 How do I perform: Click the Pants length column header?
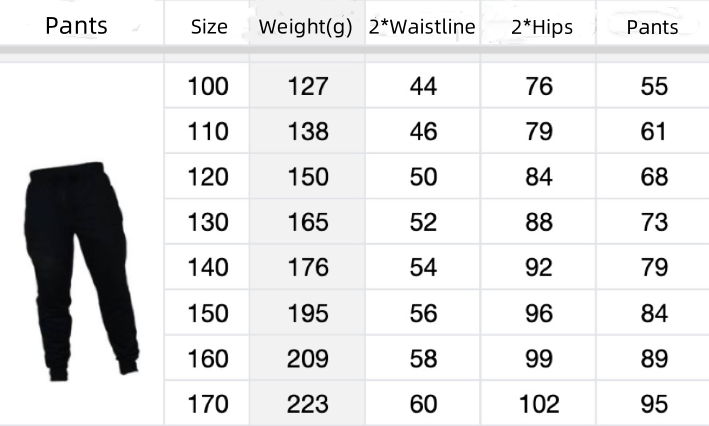click(652, 27)
